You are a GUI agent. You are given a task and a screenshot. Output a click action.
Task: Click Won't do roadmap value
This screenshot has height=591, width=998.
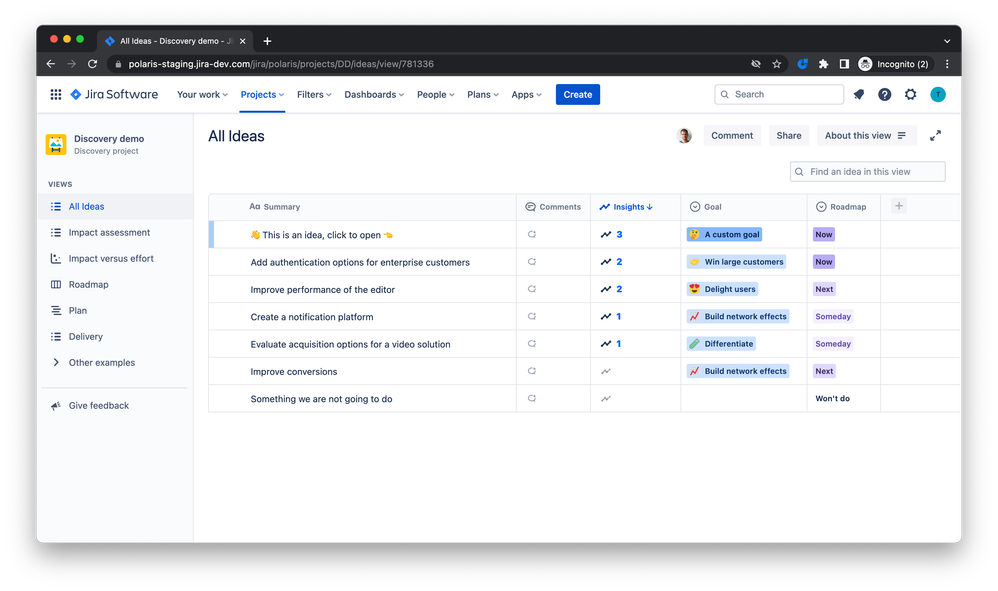(833, 399)
